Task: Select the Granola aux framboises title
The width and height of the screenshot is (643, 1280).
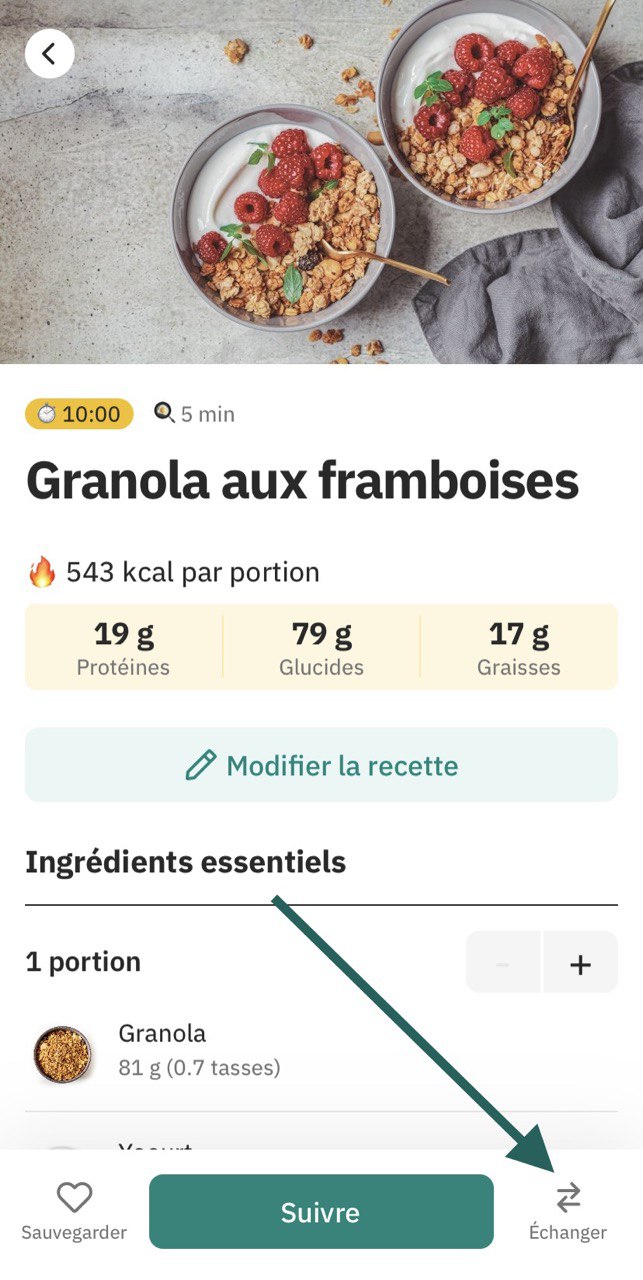Action: [x=304, y=481]
